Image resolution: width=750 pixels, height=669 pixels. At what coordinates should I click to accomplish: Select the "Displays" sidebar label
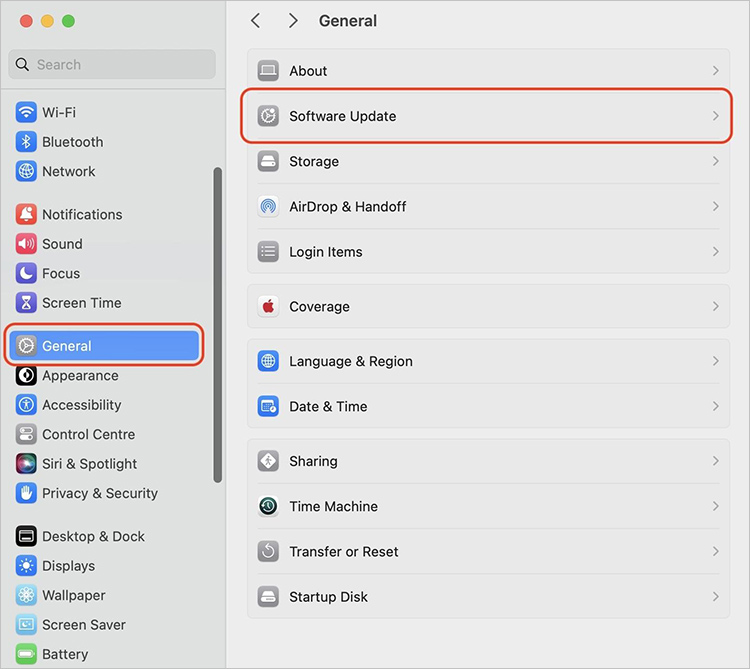coord(68,566)
